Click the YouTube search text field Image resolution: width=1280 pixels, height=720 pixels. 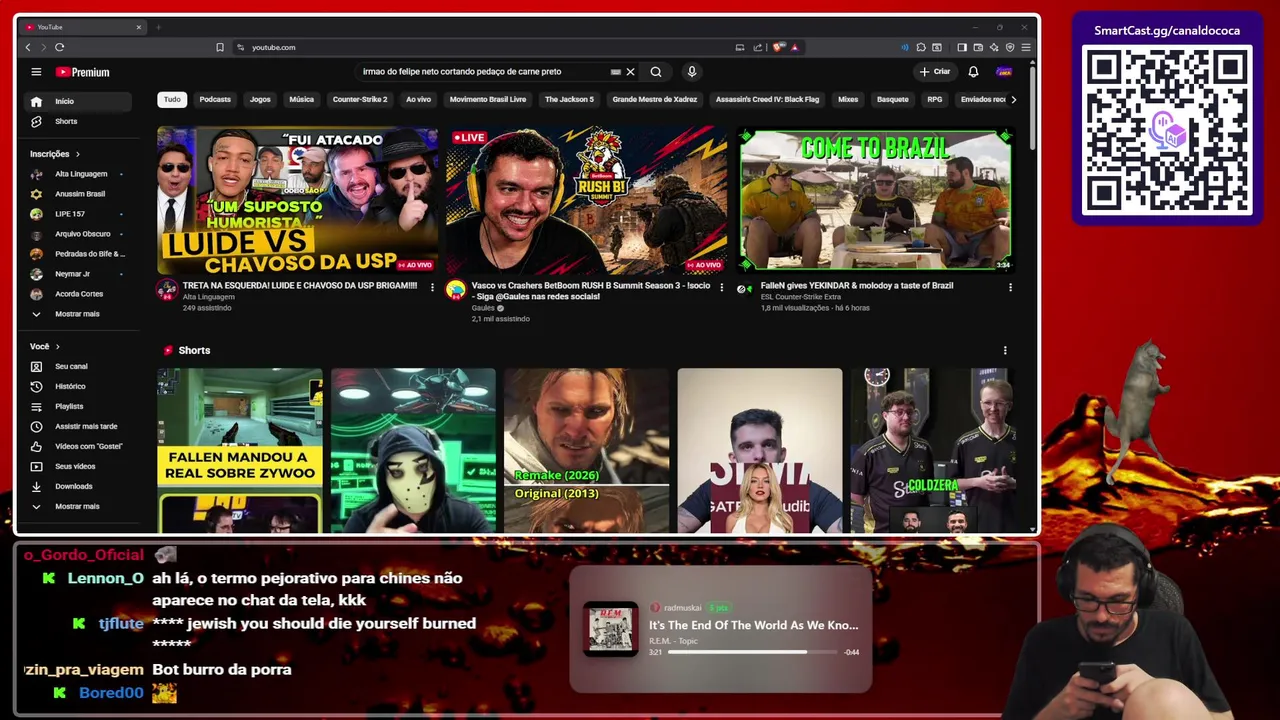click(x=483, y=72)
